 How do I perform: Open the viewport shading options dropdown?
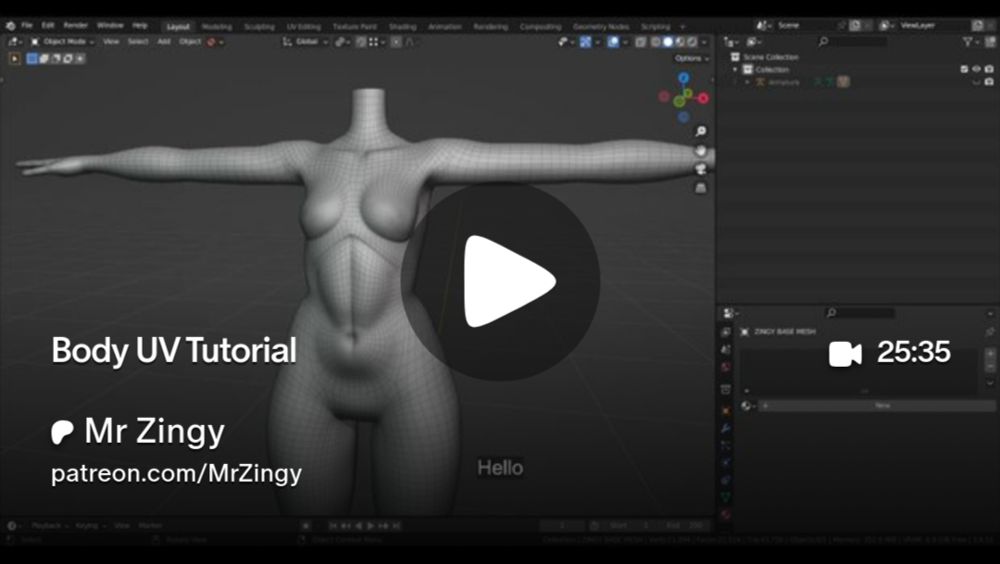704,42
